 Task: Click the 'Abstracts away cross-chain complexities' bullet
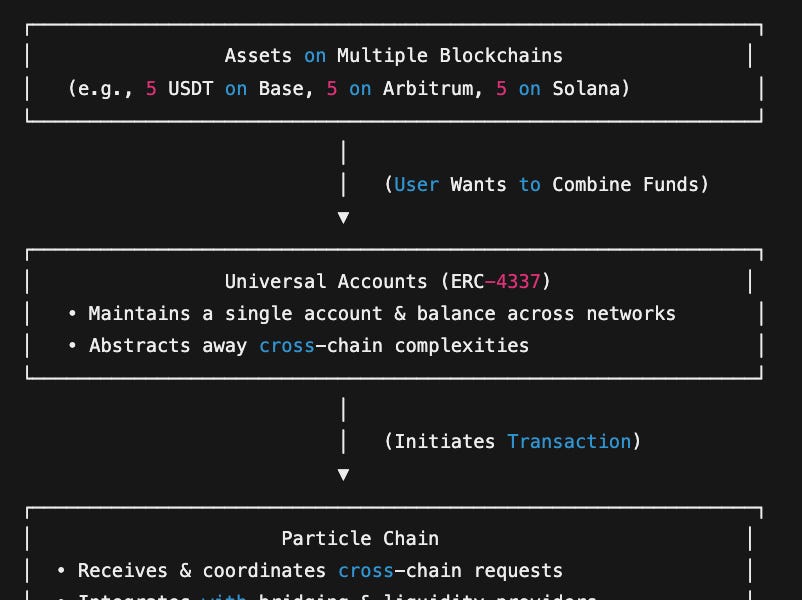[x=298, y=346]
